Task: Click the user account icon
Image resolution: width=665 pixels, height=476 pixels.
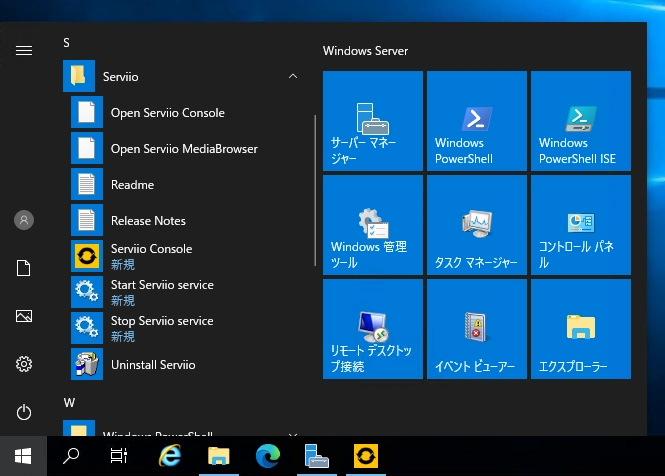Action: 24,220
